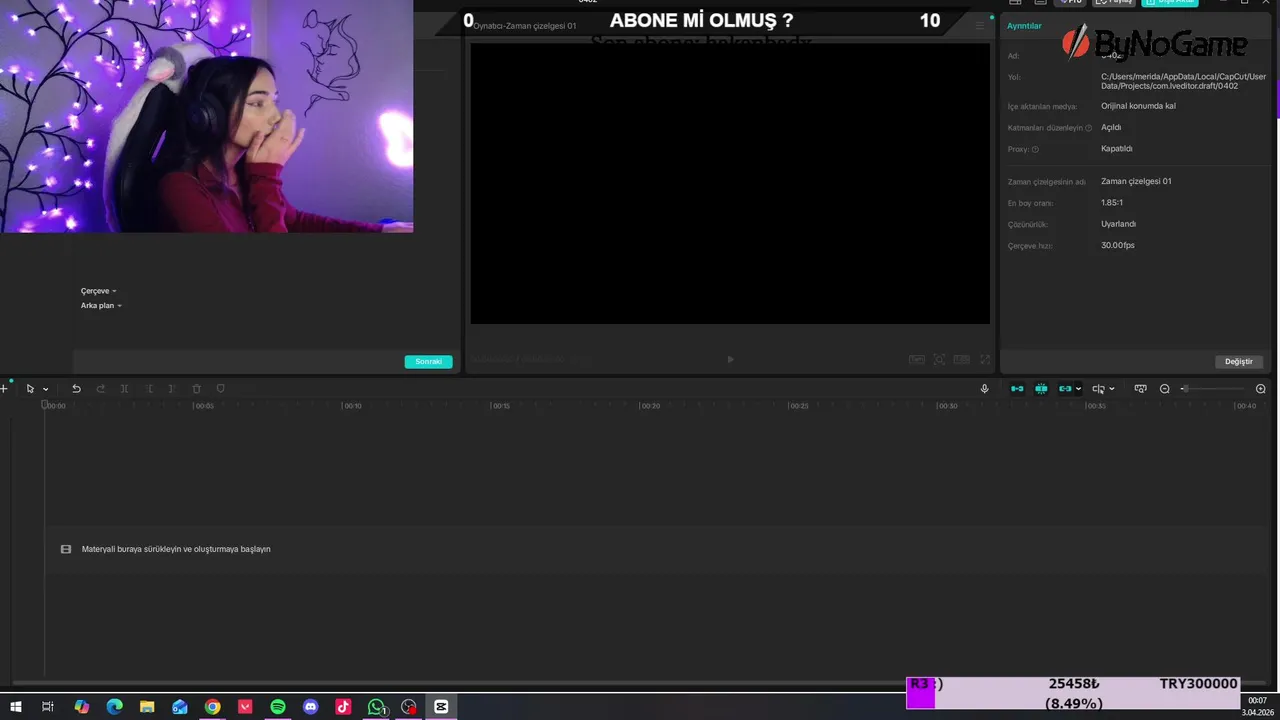Click the timeline zoom slider handle

1185,389
